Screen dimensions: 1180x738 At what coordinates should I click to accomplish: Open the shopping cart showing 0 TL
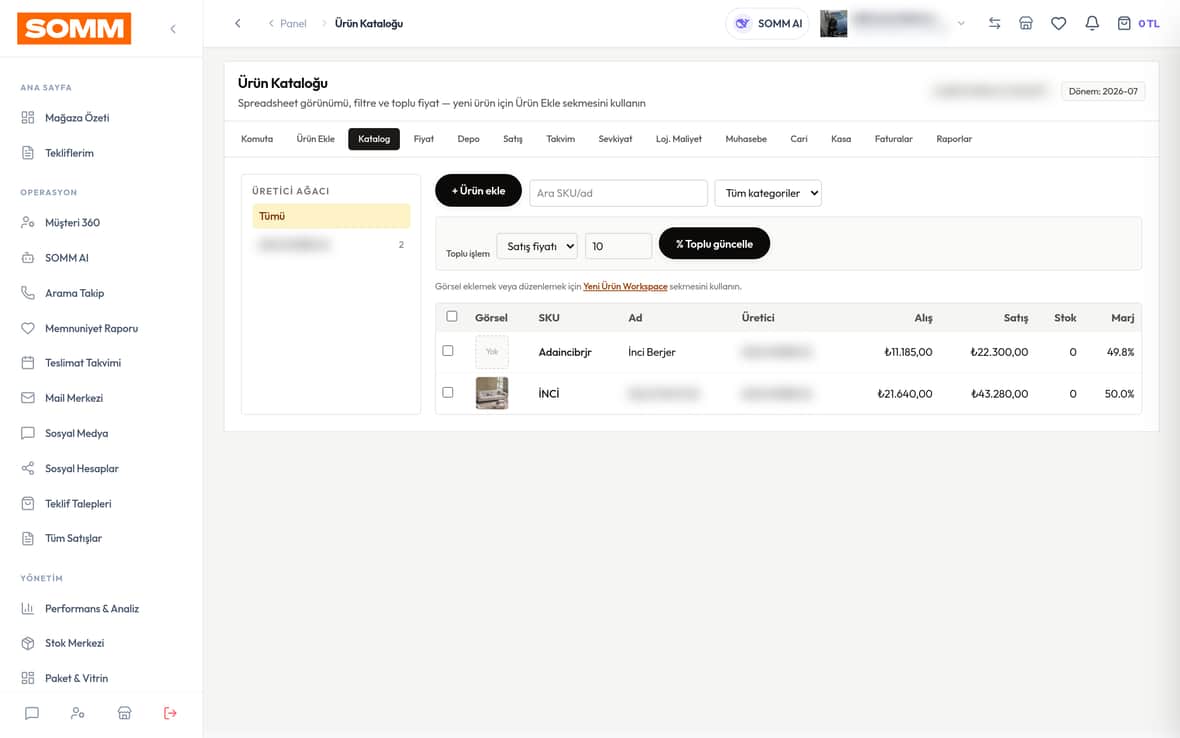(1138, 23)
